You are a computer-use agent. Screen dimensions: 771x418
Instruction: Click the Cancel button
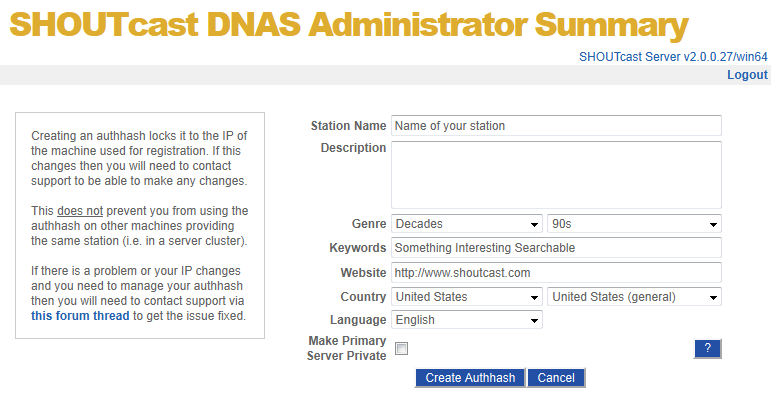coord(556,377)
